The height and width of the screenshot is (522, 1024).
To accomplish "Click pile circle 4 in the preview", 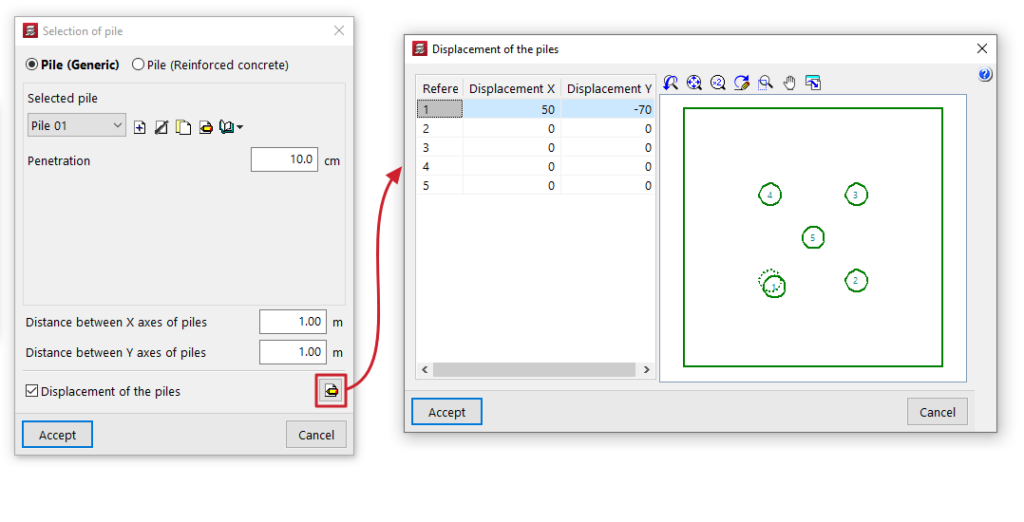I will (770, 195).
